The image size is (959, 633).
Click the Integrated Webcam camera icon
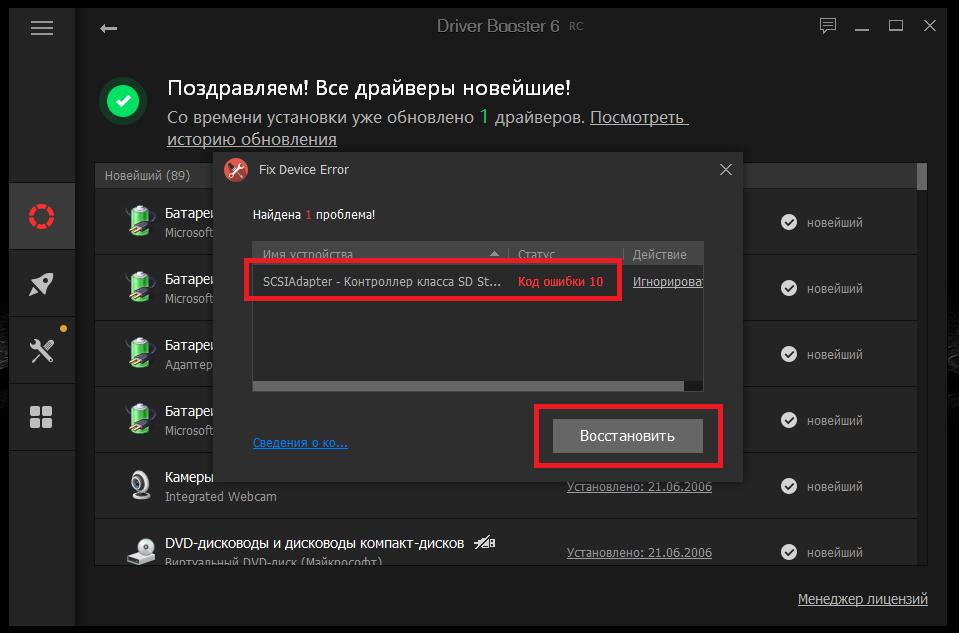pyautogui.click(x=141, y=486)
